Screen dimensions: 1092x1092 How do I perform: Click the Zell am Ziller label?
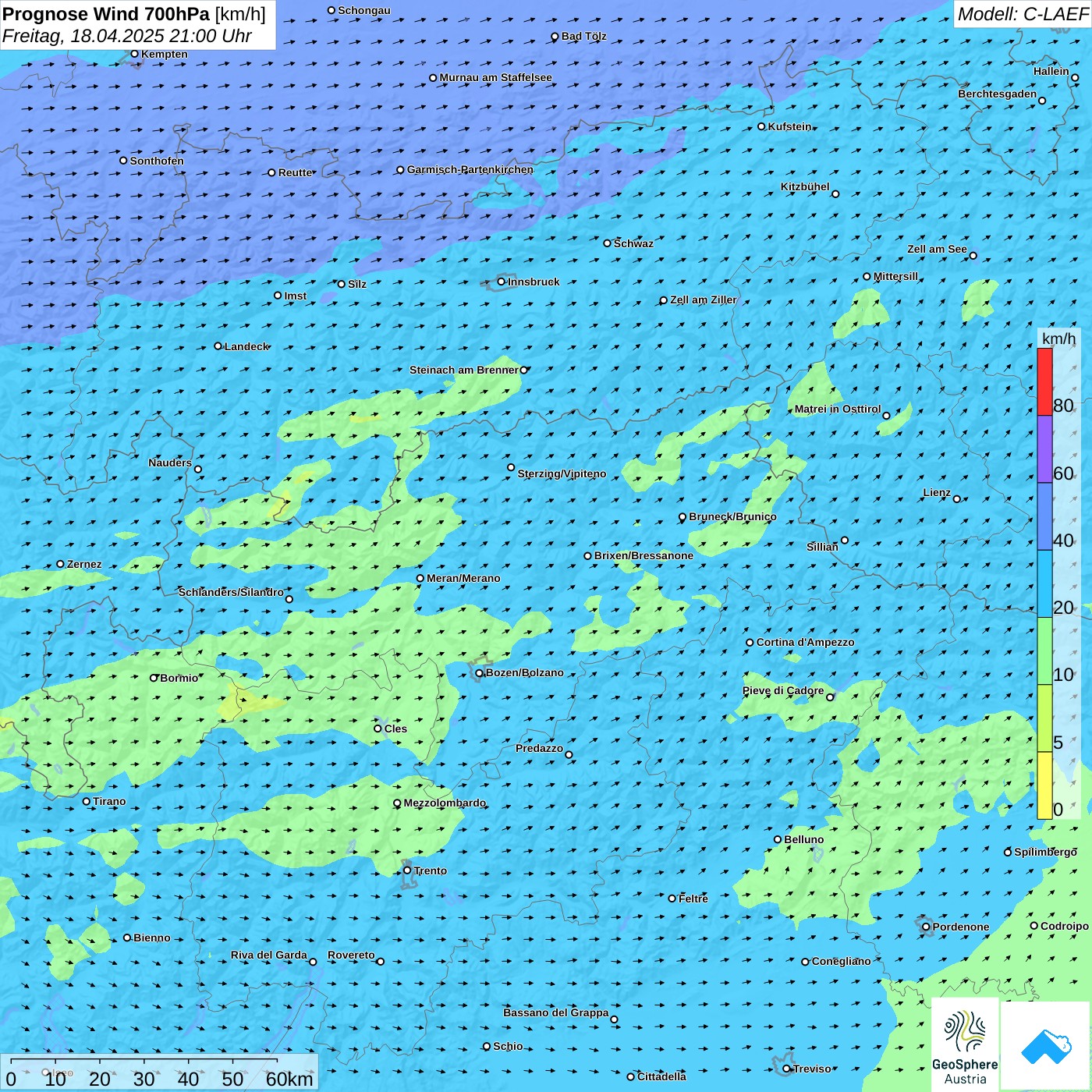pos(703,300)
